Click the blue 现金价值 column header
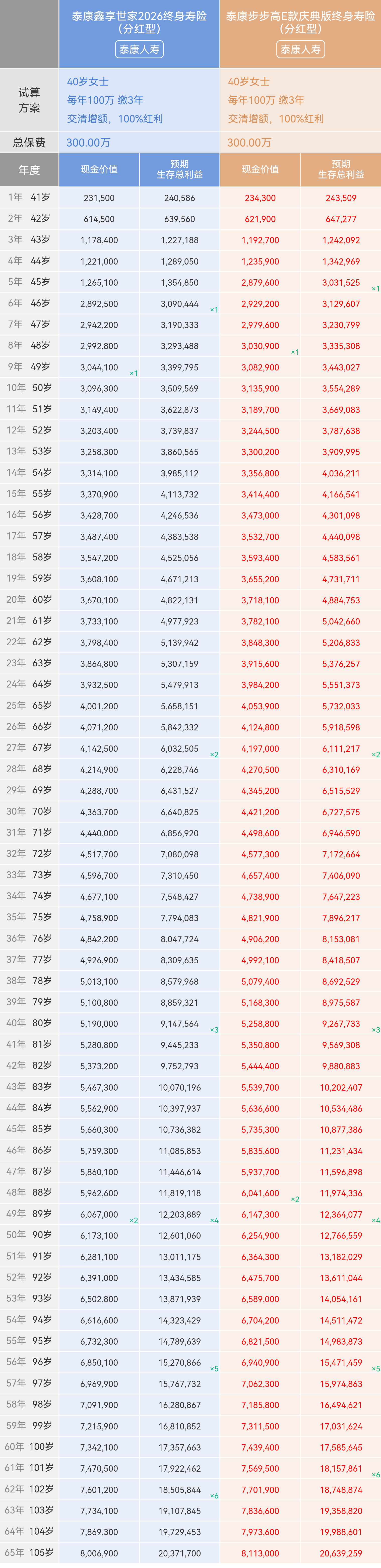Image resolution: width=381 pixels, height=1568 pixels. click(x=99, y=169)
